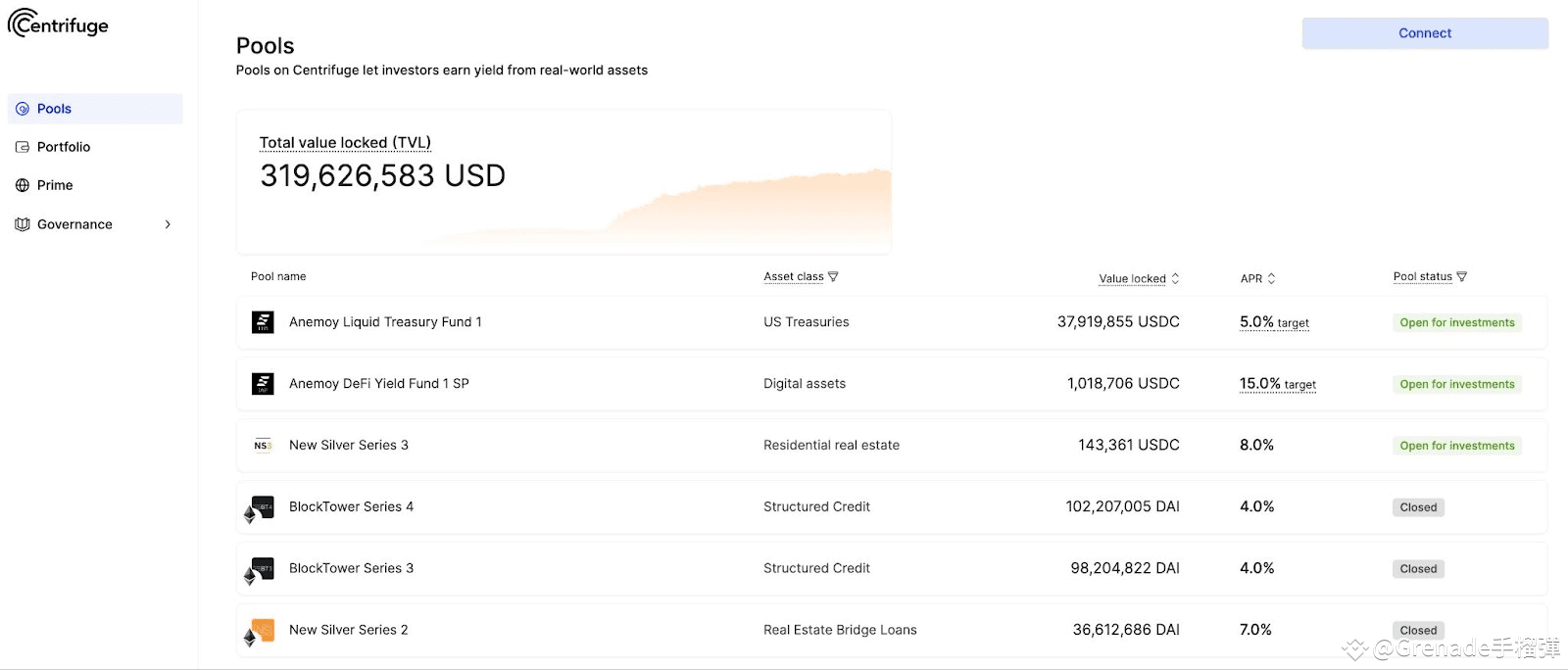Open the Pools sidebar icon
The width and height of the screenshot is (1568, 670).
point(23,109)
